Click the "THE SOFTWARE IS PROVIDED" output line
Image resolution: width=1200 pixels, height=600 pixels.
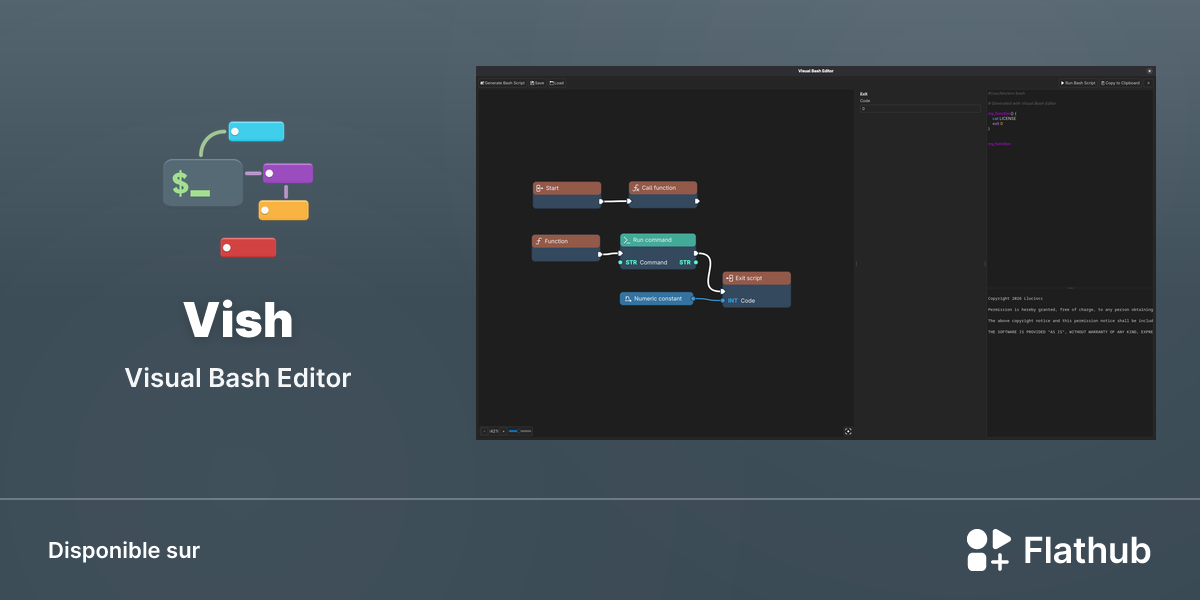[1070, 331]
